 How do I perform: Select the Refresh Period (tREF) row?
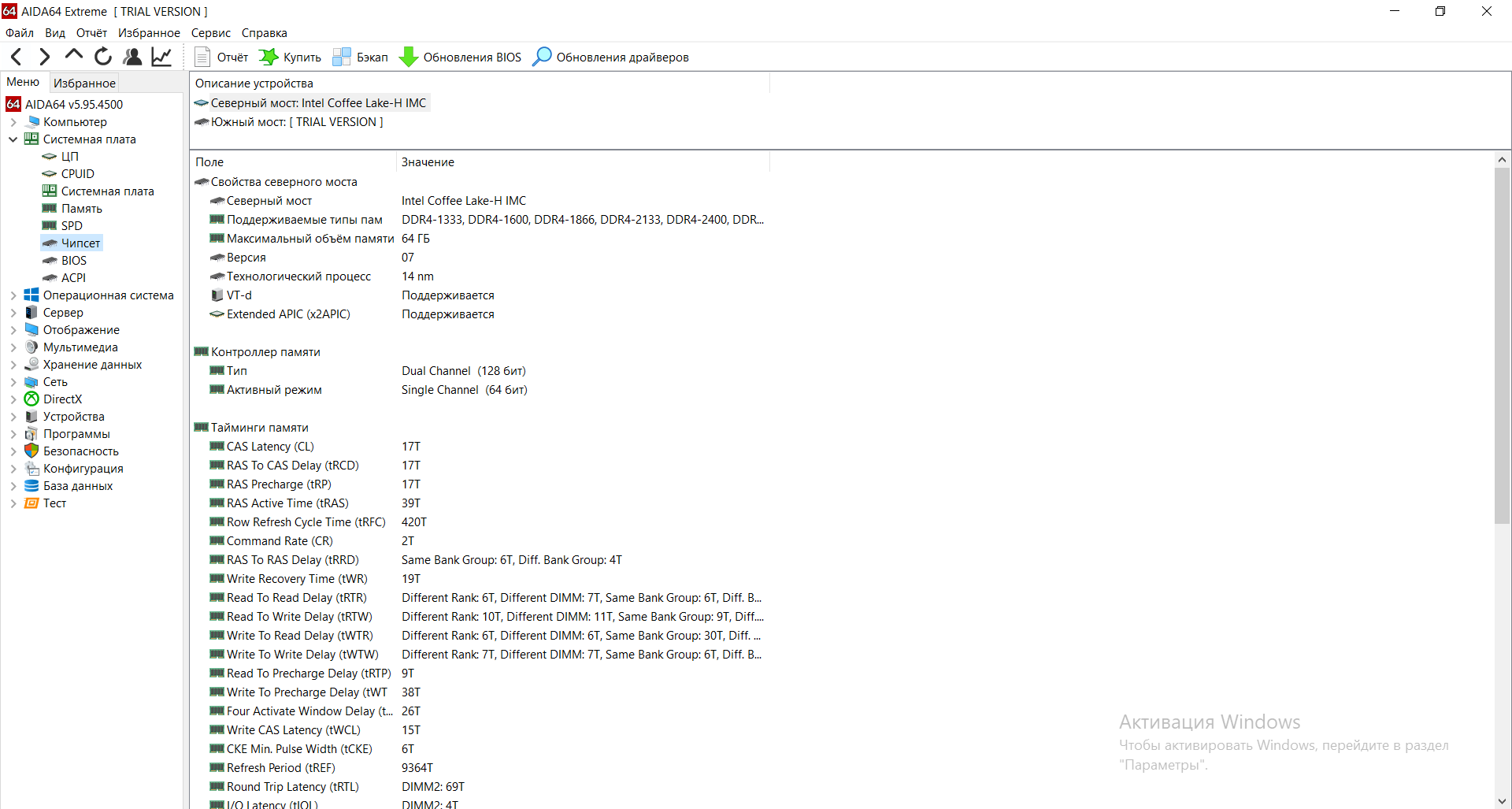(x=480, y=768)
